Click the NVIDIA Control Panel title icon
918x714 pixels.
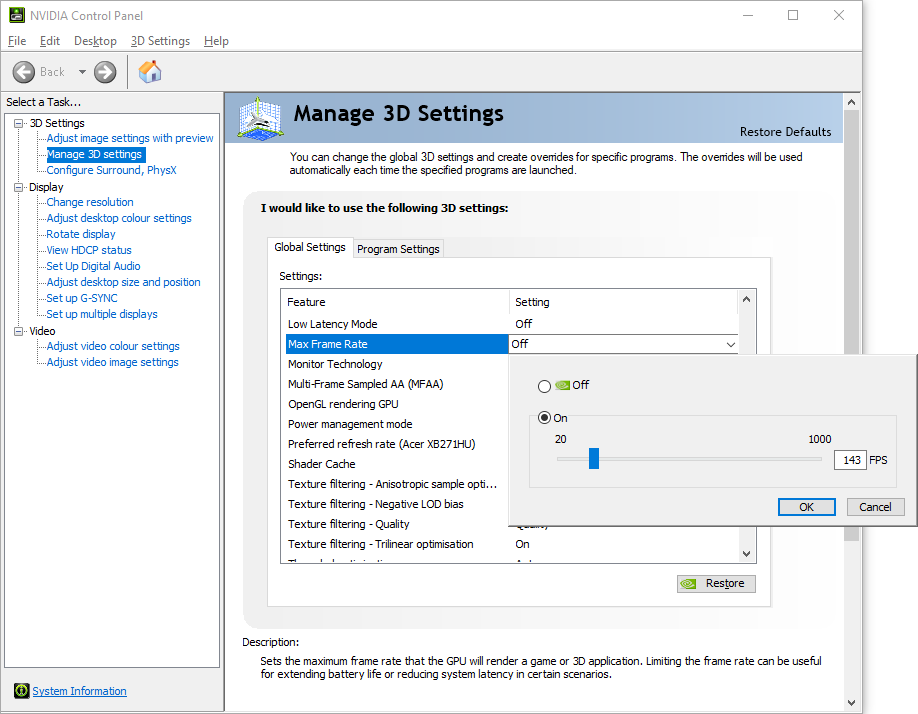point(17,15)
